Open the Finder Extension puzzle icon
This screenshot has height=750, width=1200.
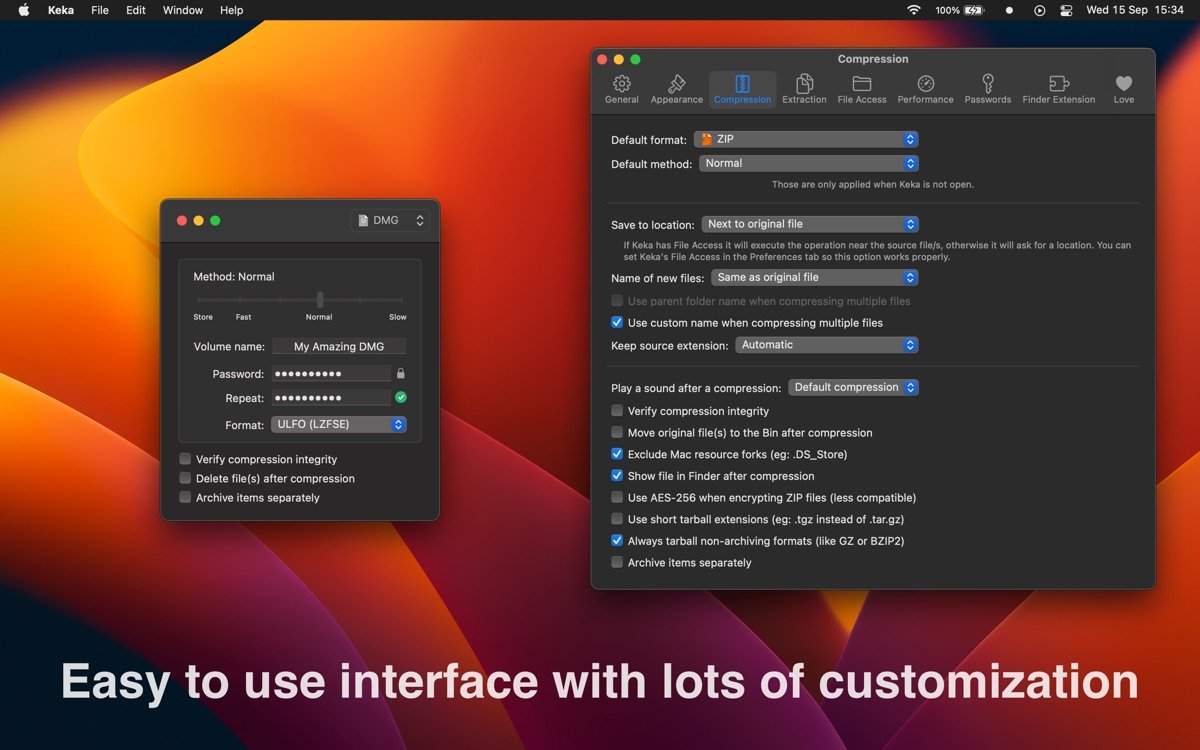(1059, 85)
